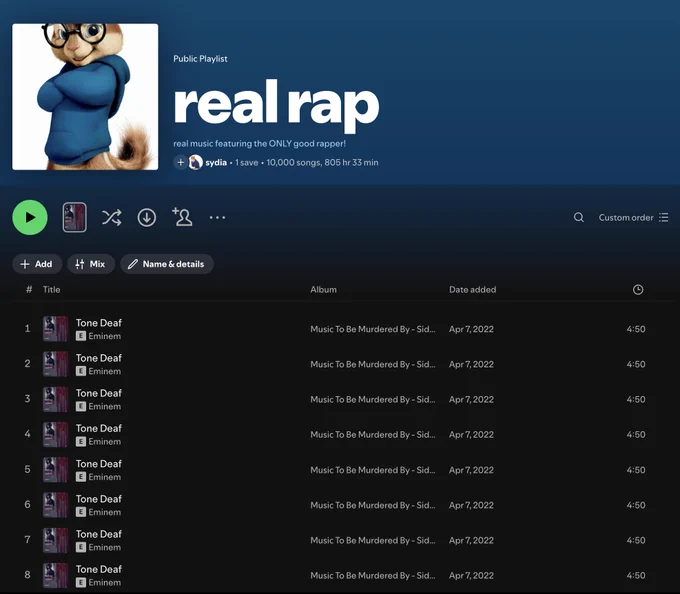Click Apr 7, 2022 date in row 8
680x594 pixels.
471,575
